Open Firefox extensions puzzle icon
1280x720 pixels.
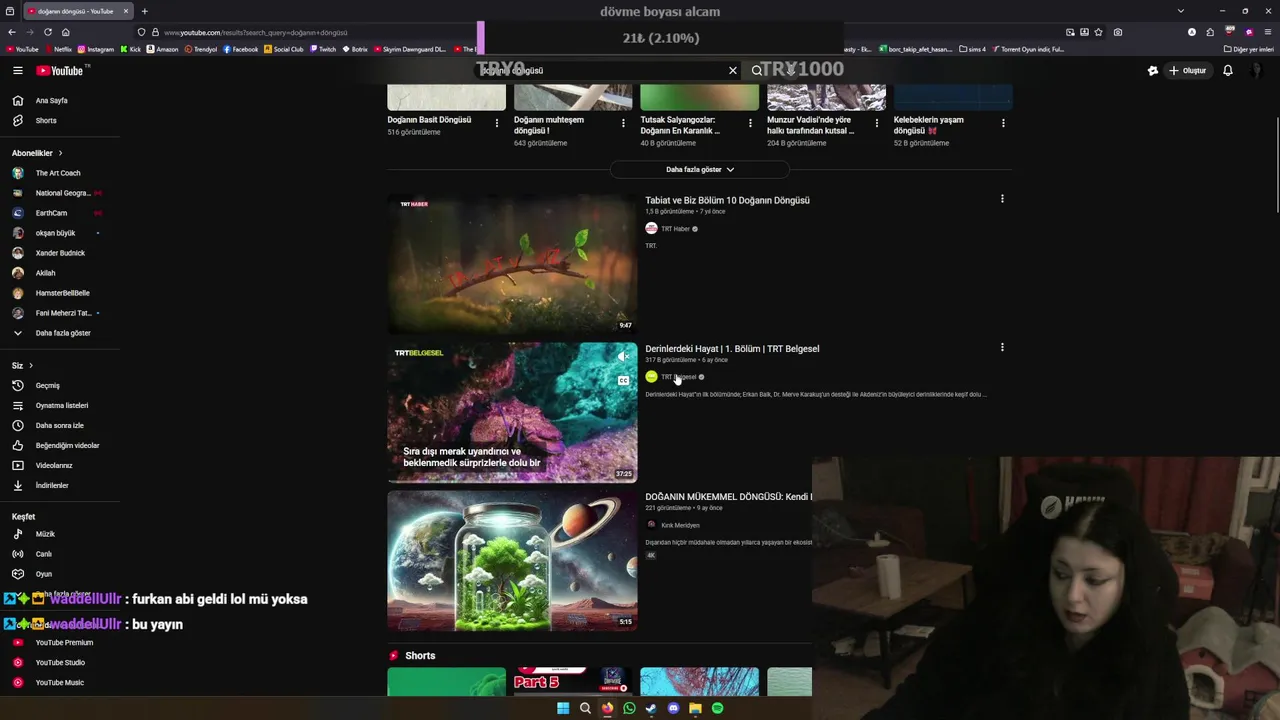(x=1210, y=32)
